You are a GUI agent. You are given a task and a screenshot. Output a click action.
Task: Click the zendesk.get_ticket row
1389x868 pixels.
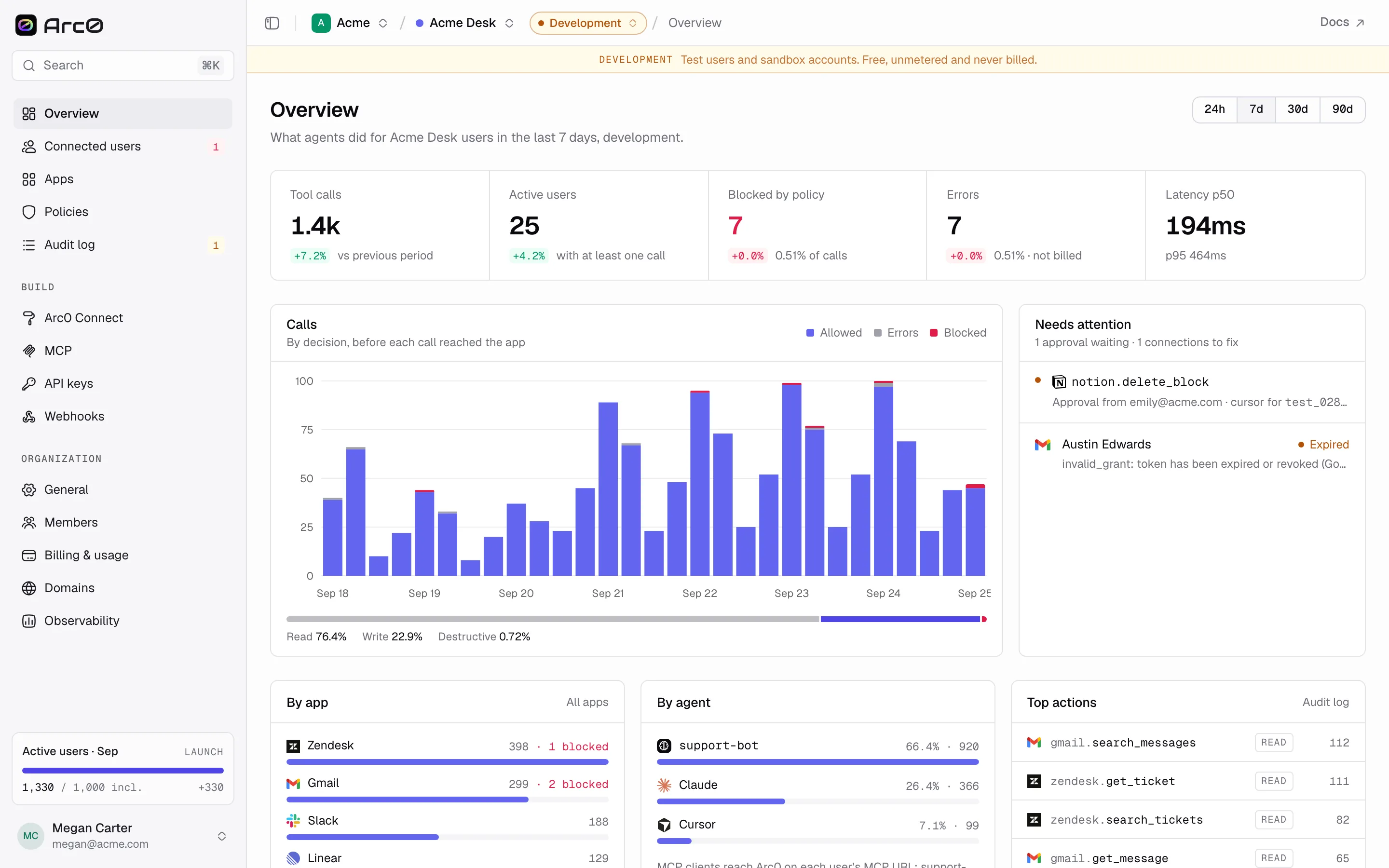[x=1187, y=781]
